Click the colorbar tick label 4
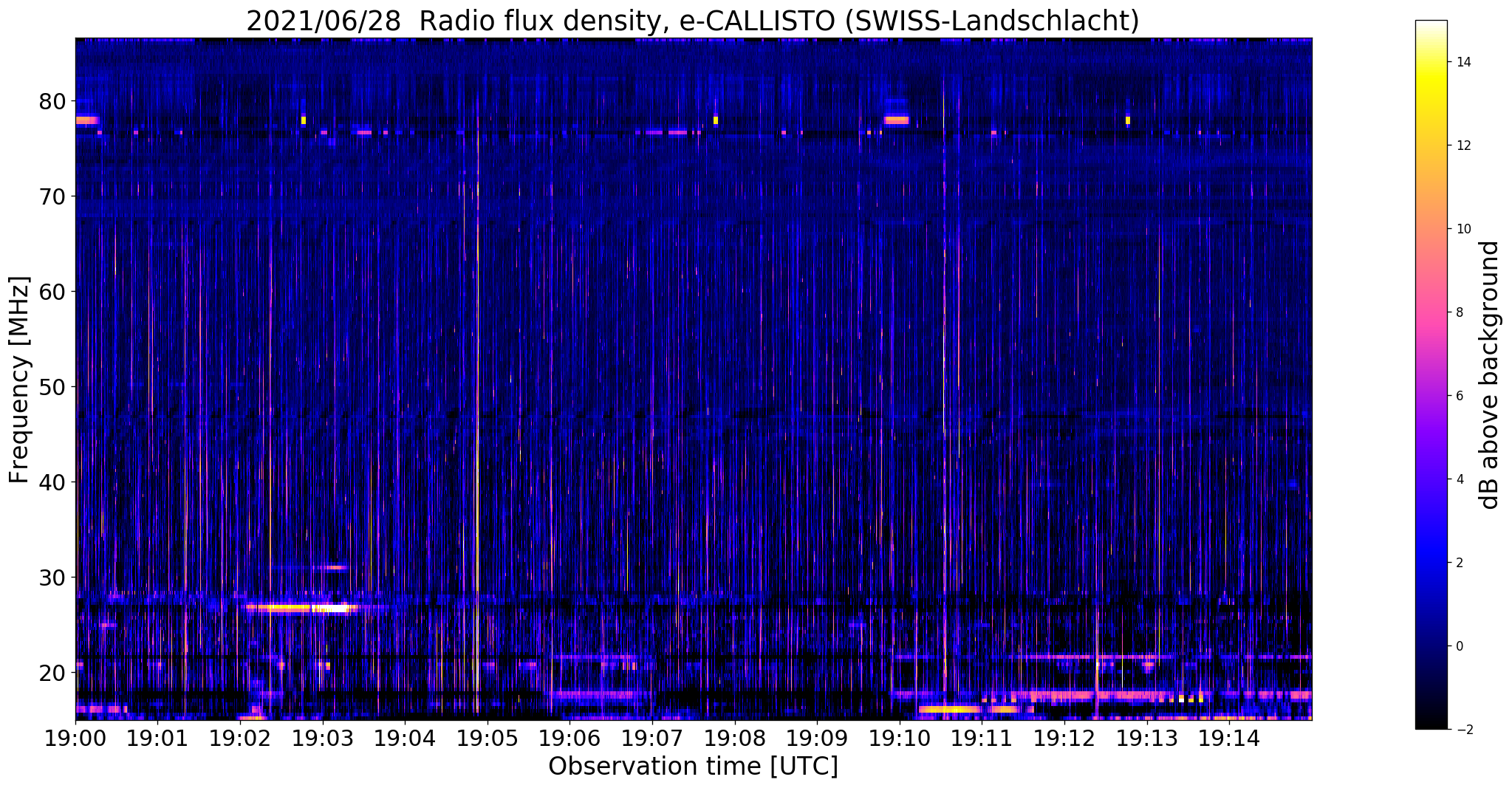Viewport: 1512px width, 788px height. pyautogui.click(x=1458, y=479)
